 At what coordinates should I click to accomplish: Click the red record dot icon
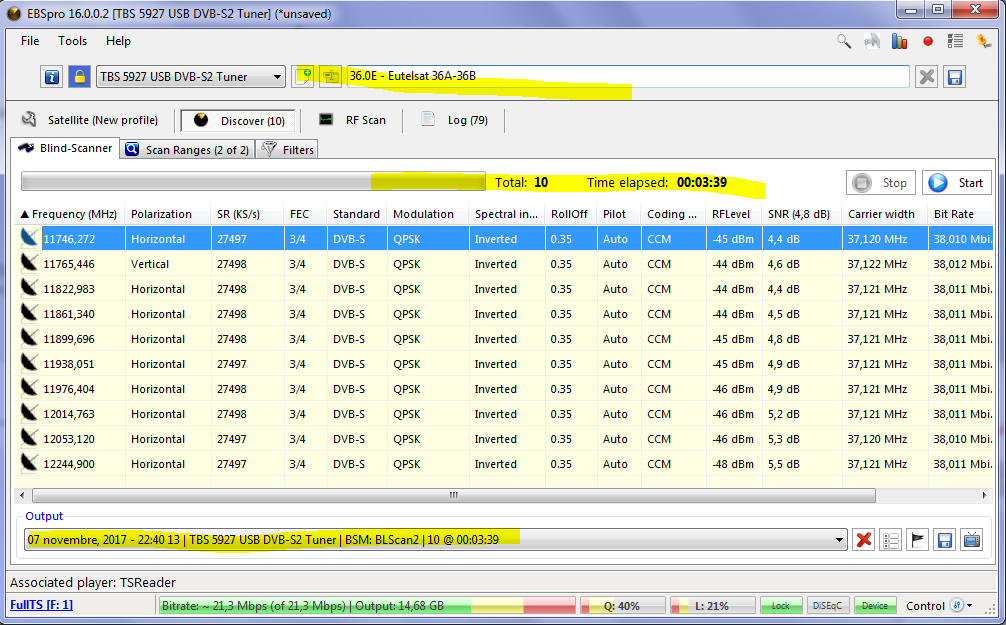pyautogui.click(x=928, y=42)
